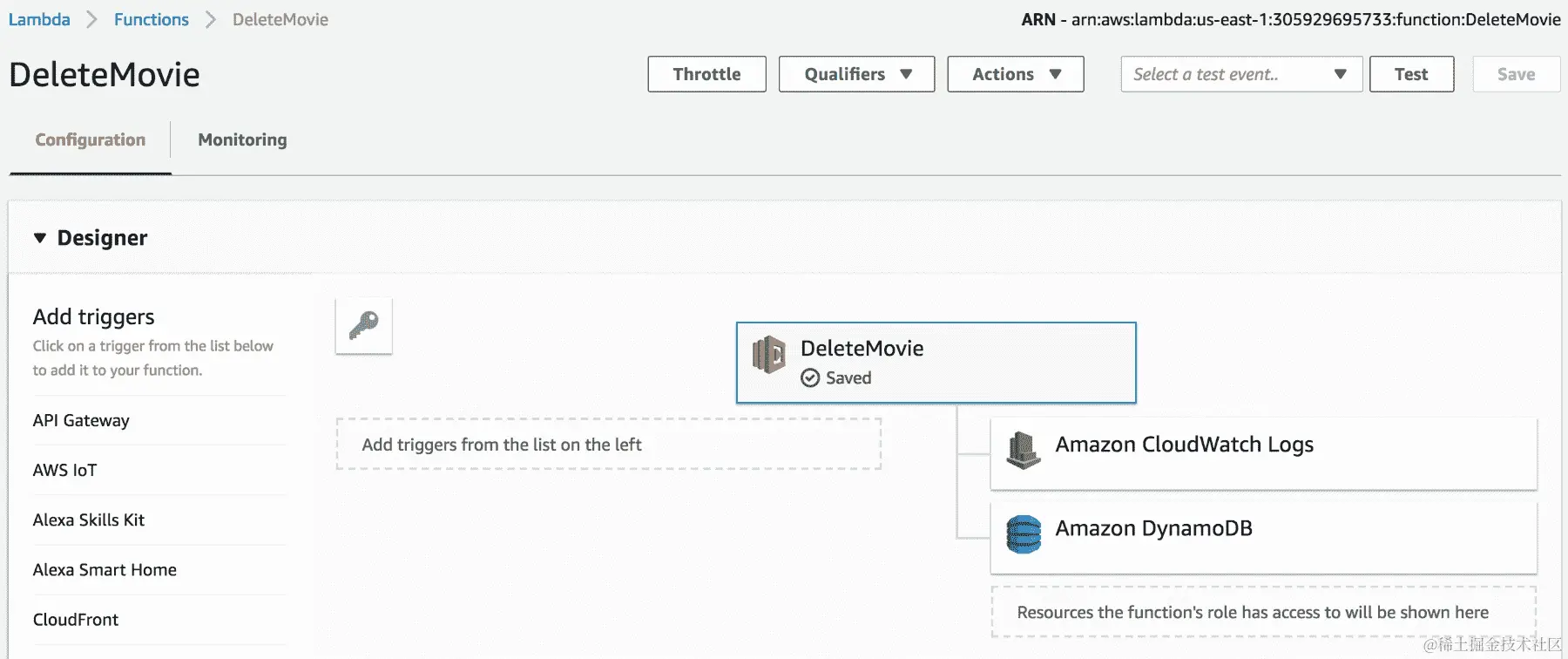The image size is (1568, 659).
Task: Click the key permissions icon
Action: pyautogui.click(x=363, y=326)
